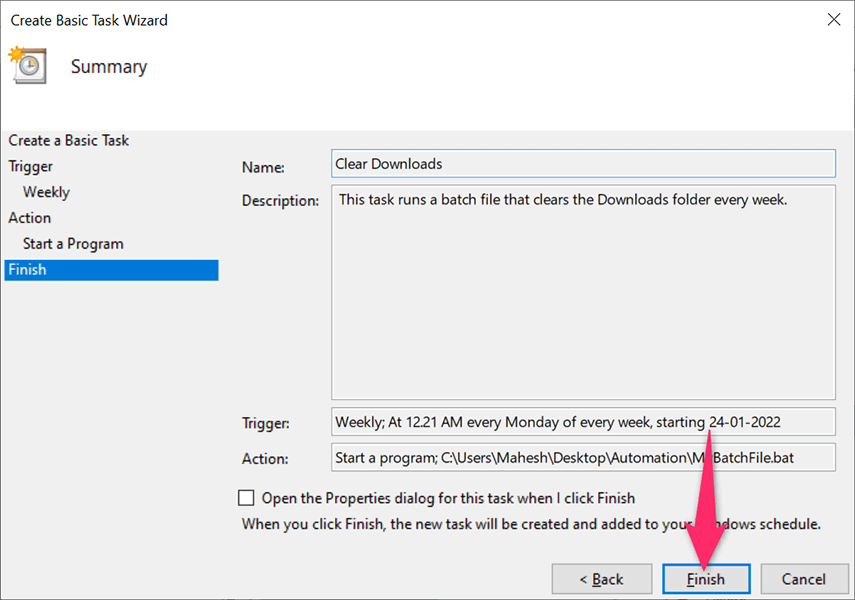Cancel the wizard
Viewport: 855px width, 600px height.
[x=803, y=579]
